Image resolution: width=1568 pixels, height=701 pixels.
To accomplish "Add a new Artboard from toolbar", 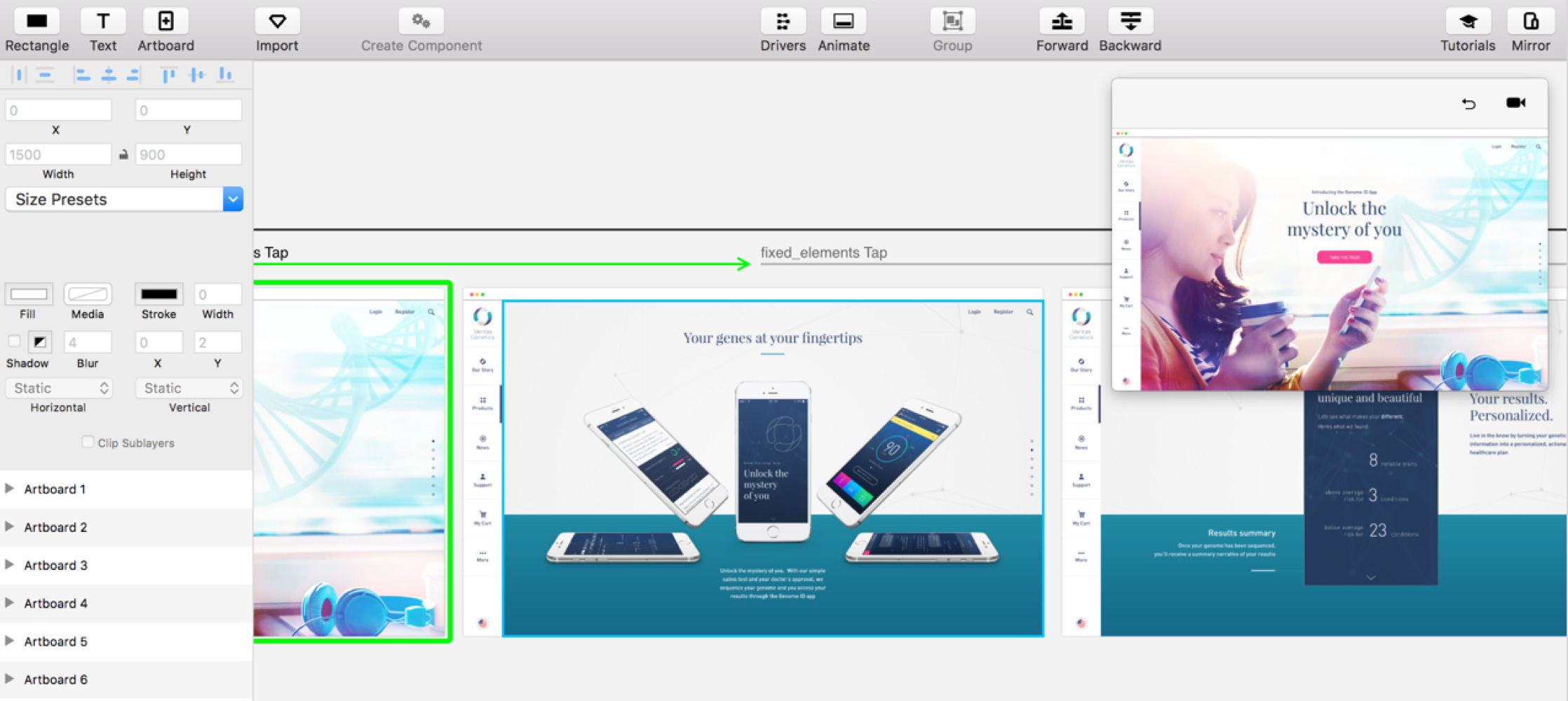I will [165, 22].
